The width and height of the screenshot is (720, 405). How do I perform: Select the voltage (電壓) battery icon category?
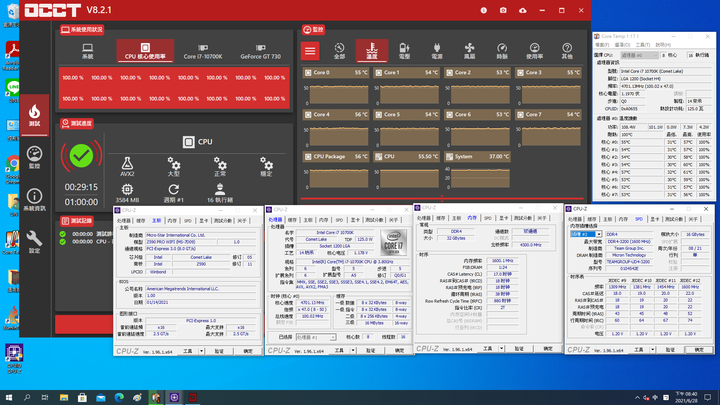click(x=404, y=51)
